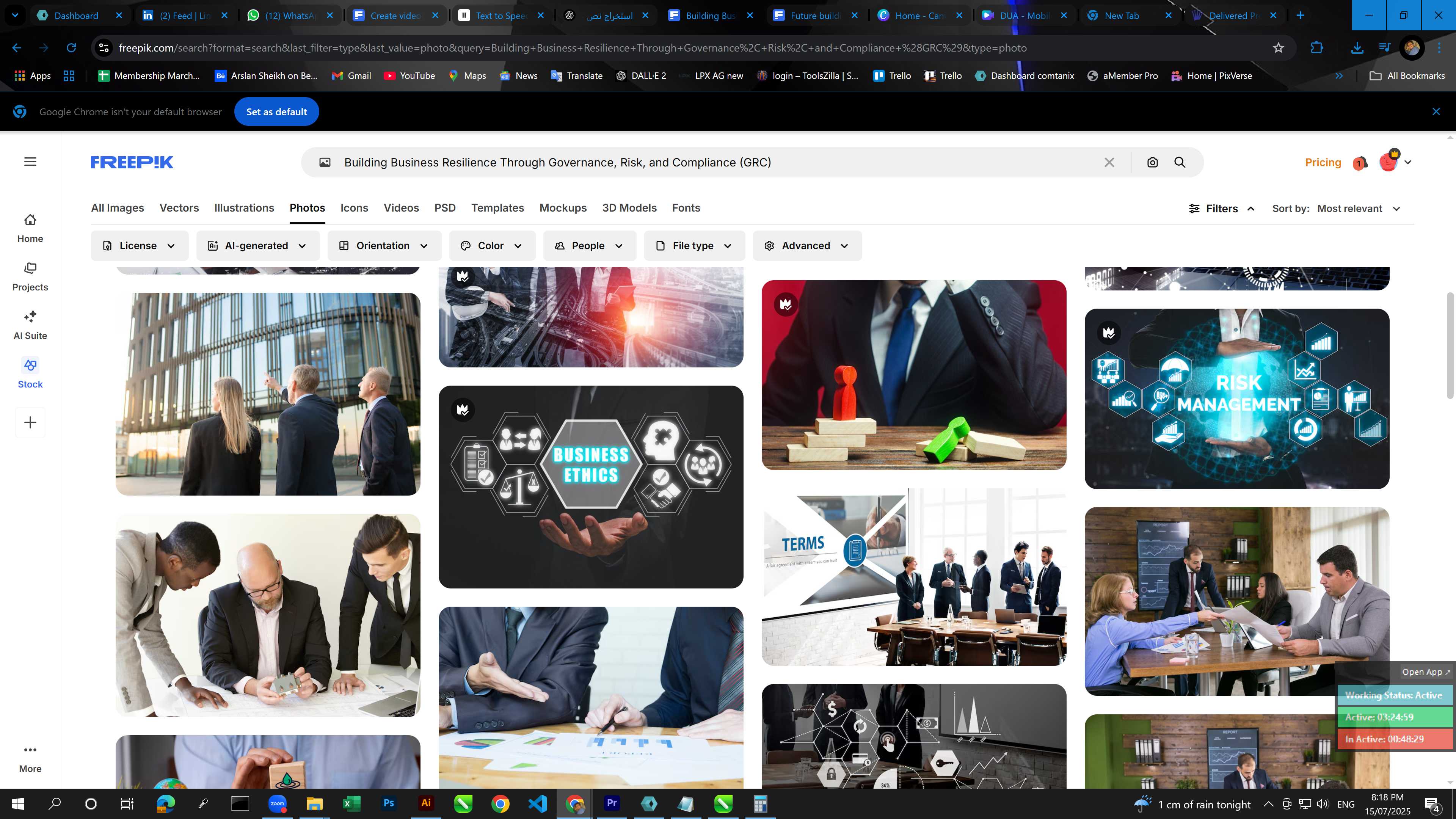Open YouTube bookmark
Image resolution: width=1456 pixels, height=819 pixels.
coord(409,76)
